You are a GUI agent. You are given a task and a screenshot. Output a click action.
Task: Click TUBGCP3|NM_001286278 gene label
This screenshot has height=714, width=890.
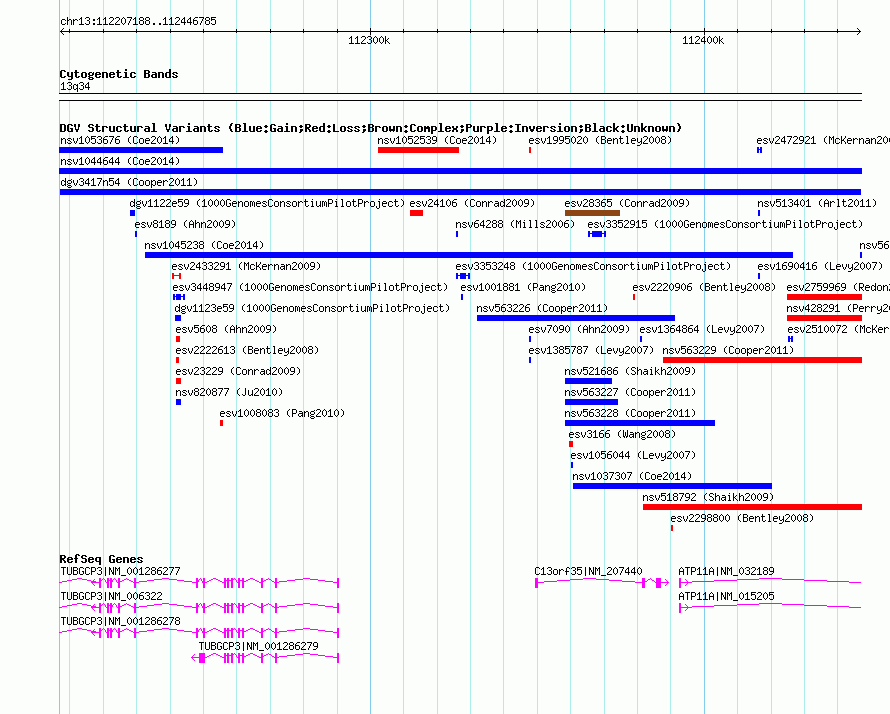point(120,621)
